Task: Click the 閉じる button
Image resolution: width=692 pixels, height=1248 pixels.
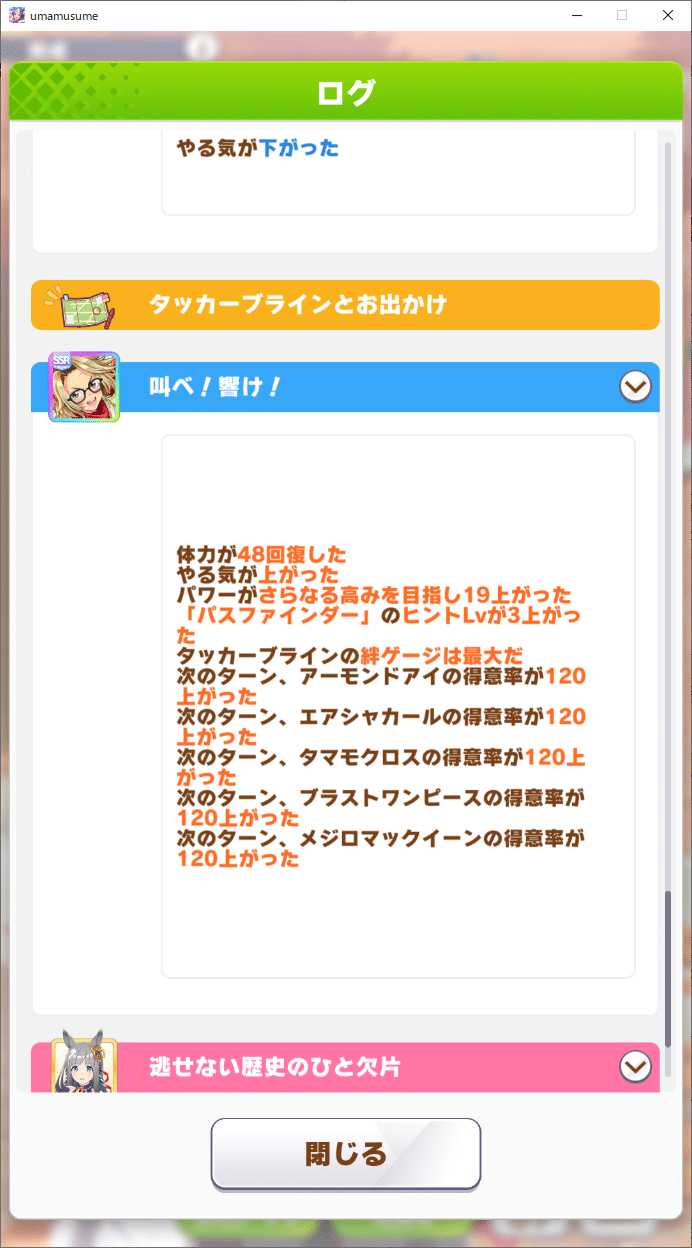Action: [346, 1153]
